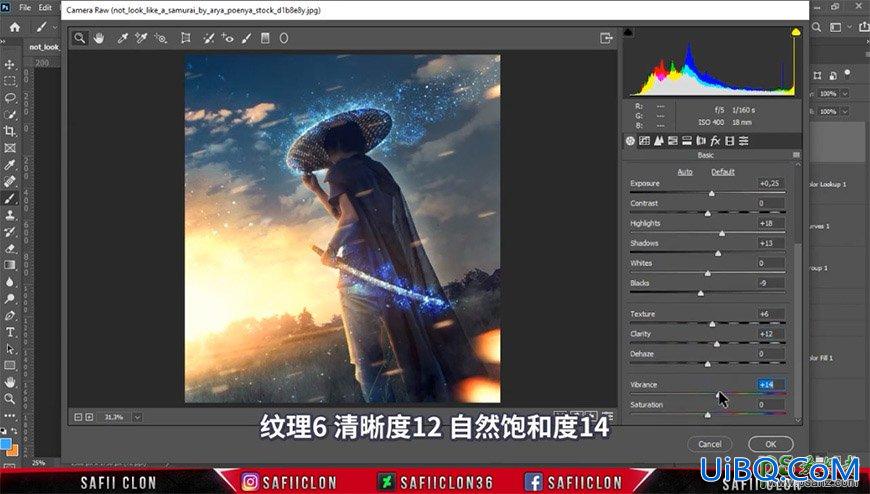Click Photoshop Home icon
The width and height of the screenshot is (870, 494).
pos(14,27)
